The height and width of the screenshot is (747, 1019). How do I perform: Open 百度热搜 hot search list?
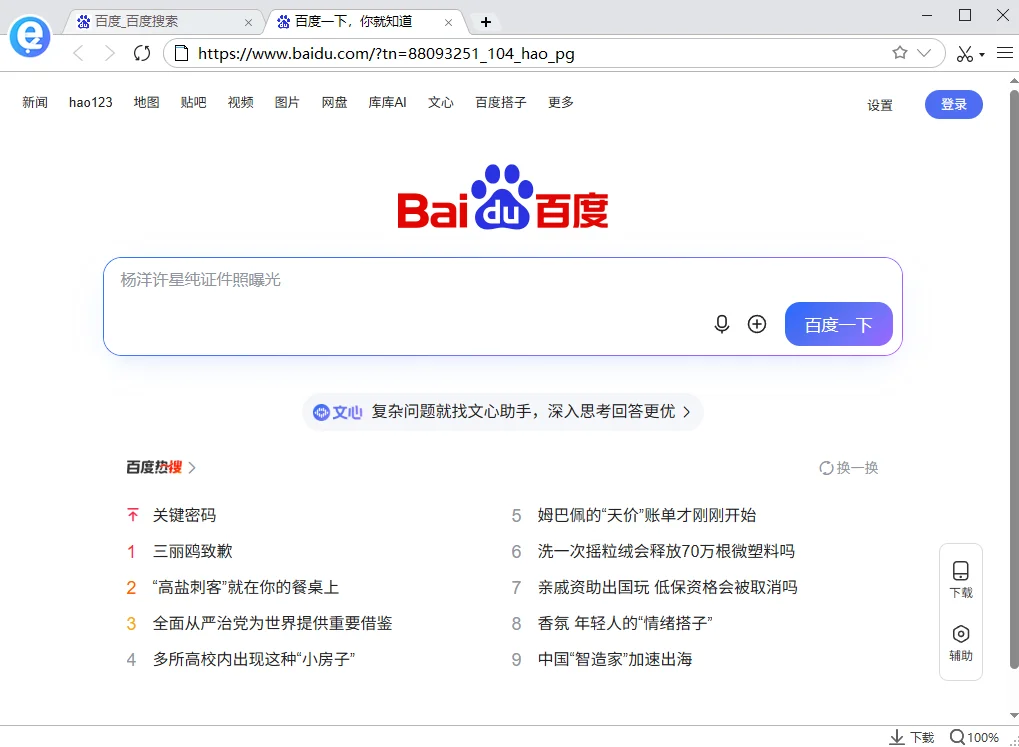pos(154,467)
